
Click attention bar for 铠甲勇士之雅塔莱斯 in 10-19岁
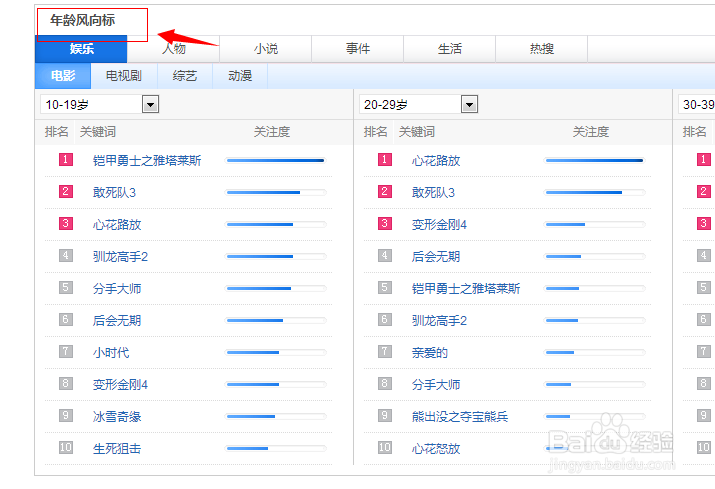click(276, 161)
